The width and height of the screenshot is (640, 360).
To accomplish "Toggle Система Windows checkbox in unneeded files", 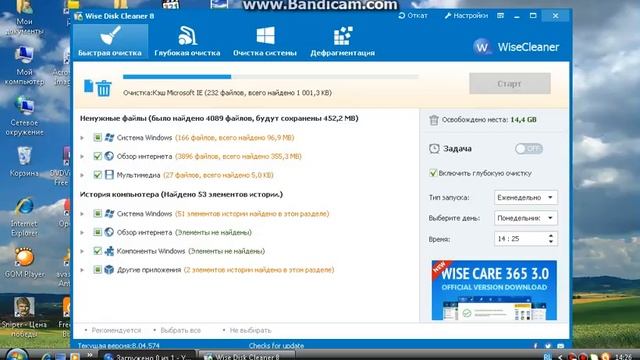I will tap(97, 138).
